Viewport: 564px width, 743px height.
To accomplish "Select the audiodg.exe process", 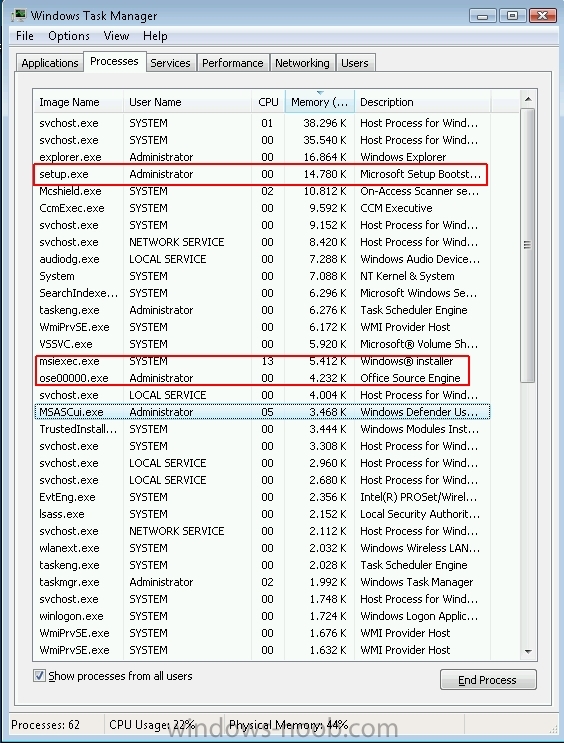I will pyautogui.click(x=262, y=259).
